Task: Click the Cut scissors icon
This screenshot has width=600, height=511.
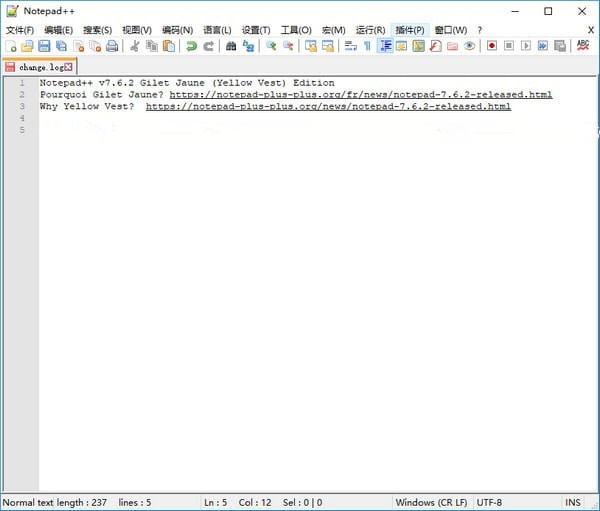Action: pos(135,46)
